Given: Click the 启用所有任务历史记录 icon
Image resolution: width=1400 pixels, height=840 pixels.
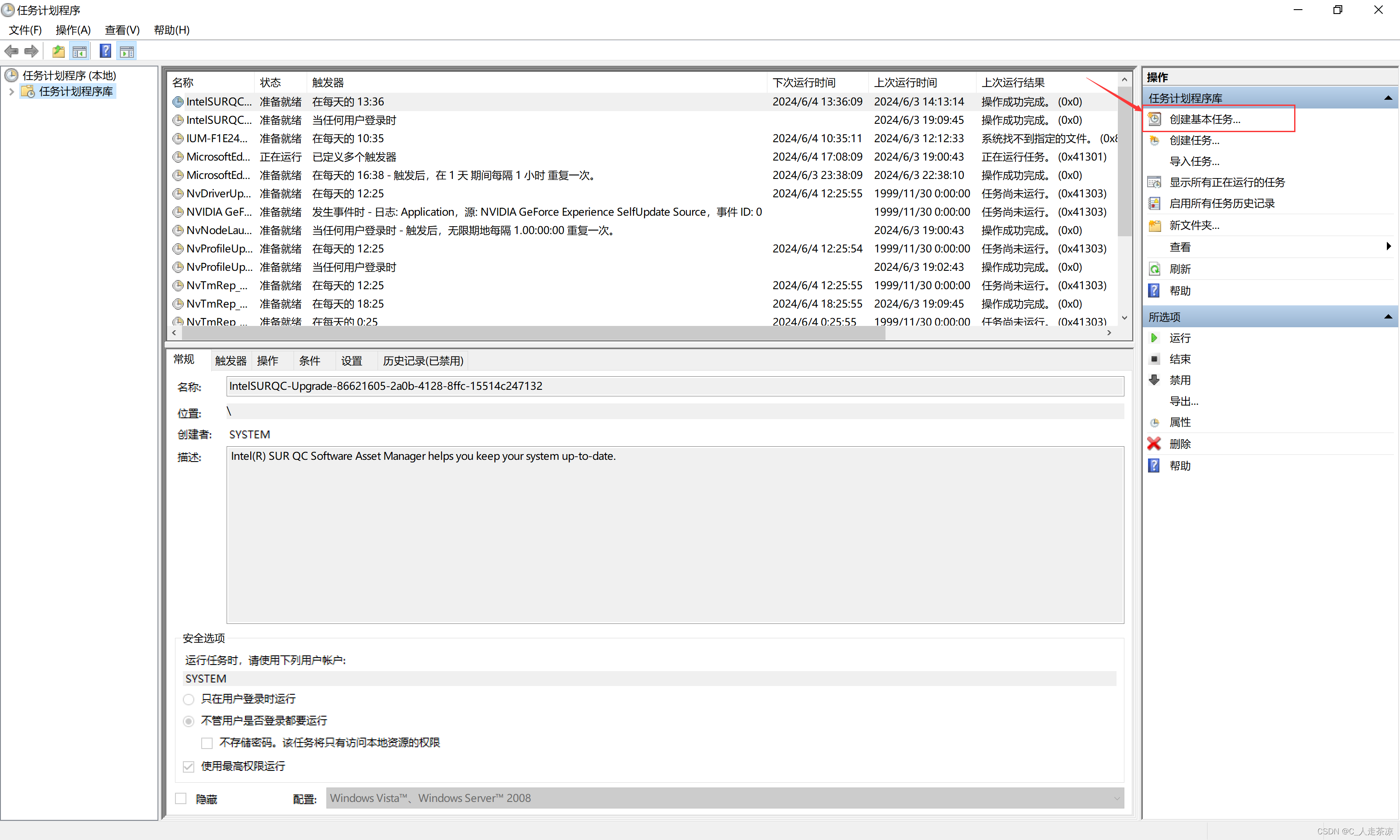Looking at the screenshot, I should [1155, 203].
